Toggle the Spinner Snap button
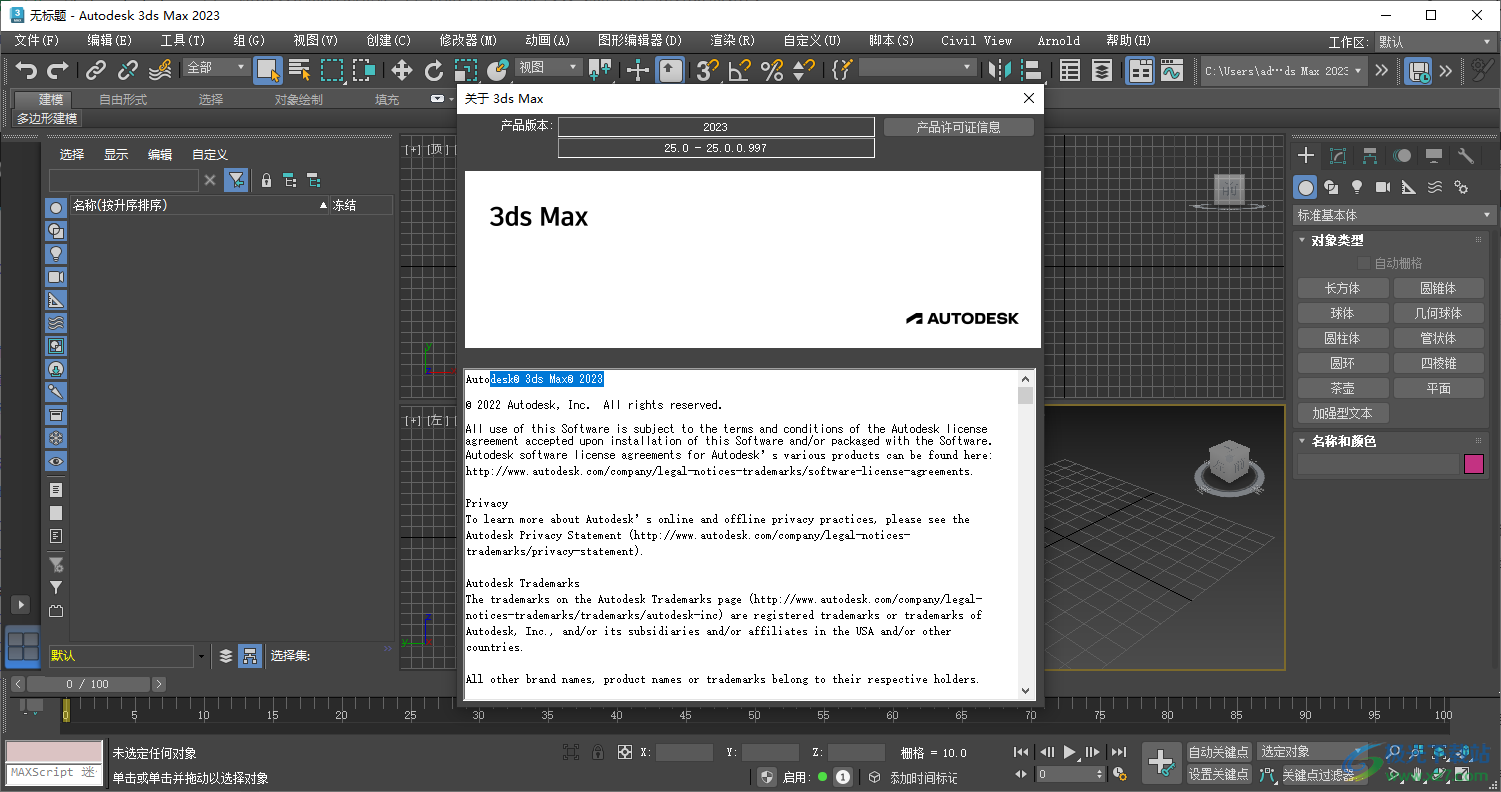This screenshot has width=1501, height=792. (x=803, y=70)
